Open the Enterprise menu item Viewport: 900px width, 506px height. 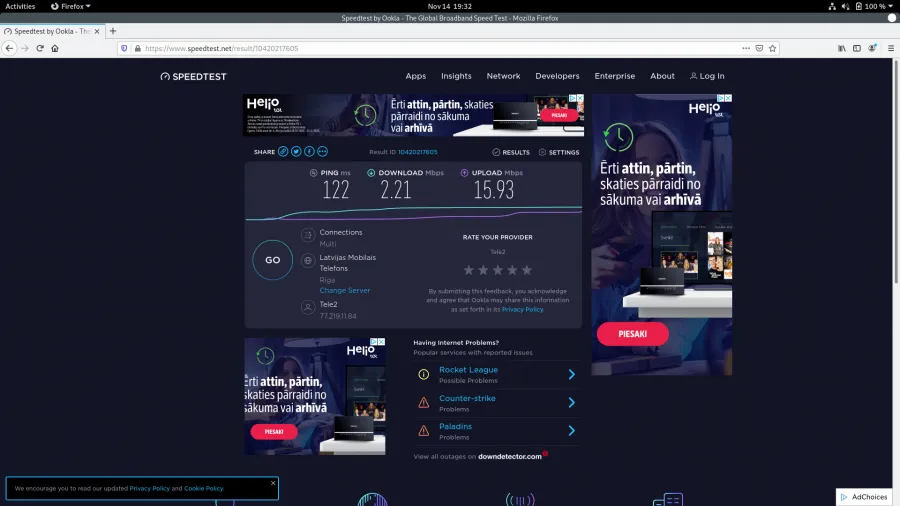tap(615, 76)
